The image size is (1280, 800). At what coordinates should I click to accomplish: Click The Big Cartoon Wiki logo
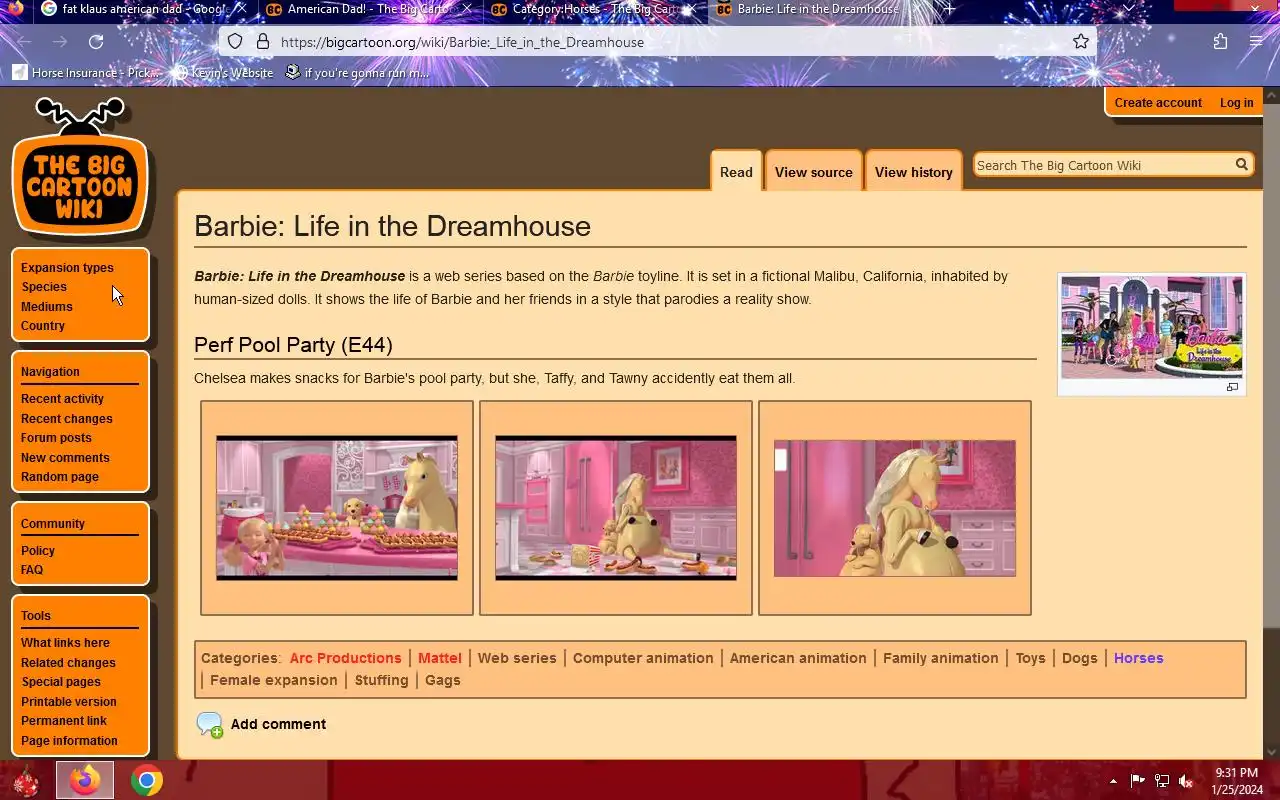80,166
